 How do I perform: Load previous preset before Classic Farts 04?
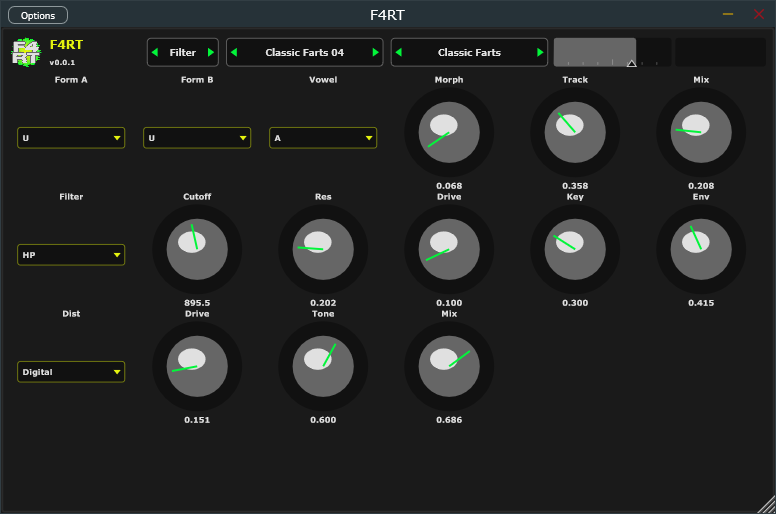[234, 52]
